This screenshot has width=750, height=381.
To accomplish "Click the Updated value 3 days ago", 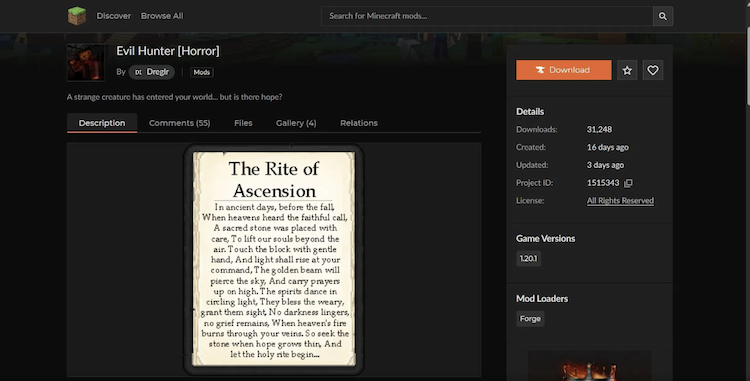I will (605, 165).
